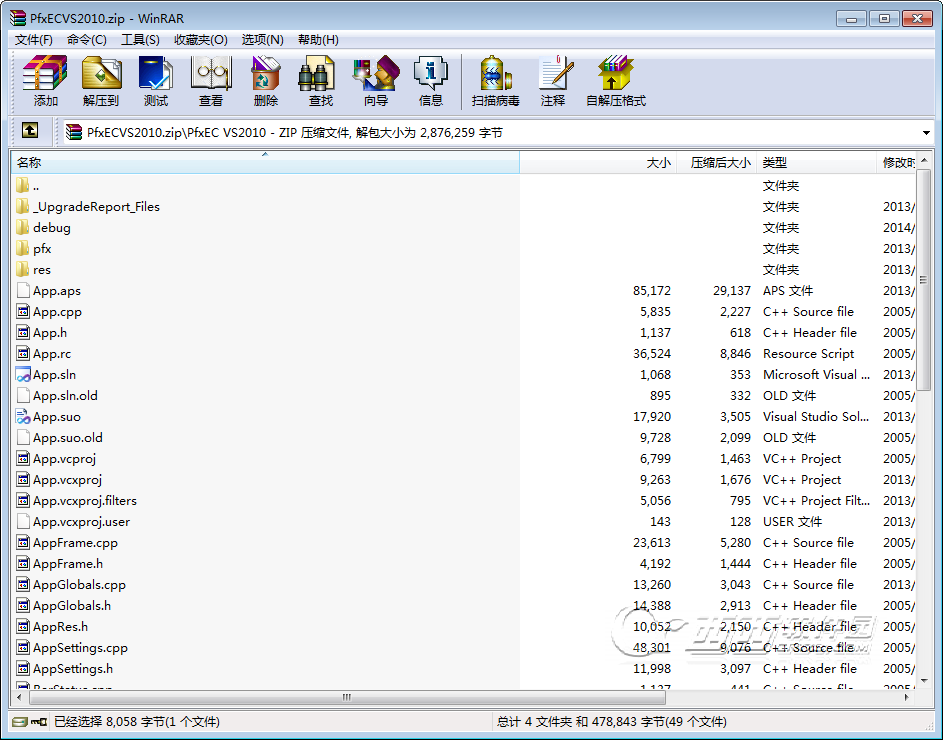Select the App.vcproj file name

tap(64, 458)
